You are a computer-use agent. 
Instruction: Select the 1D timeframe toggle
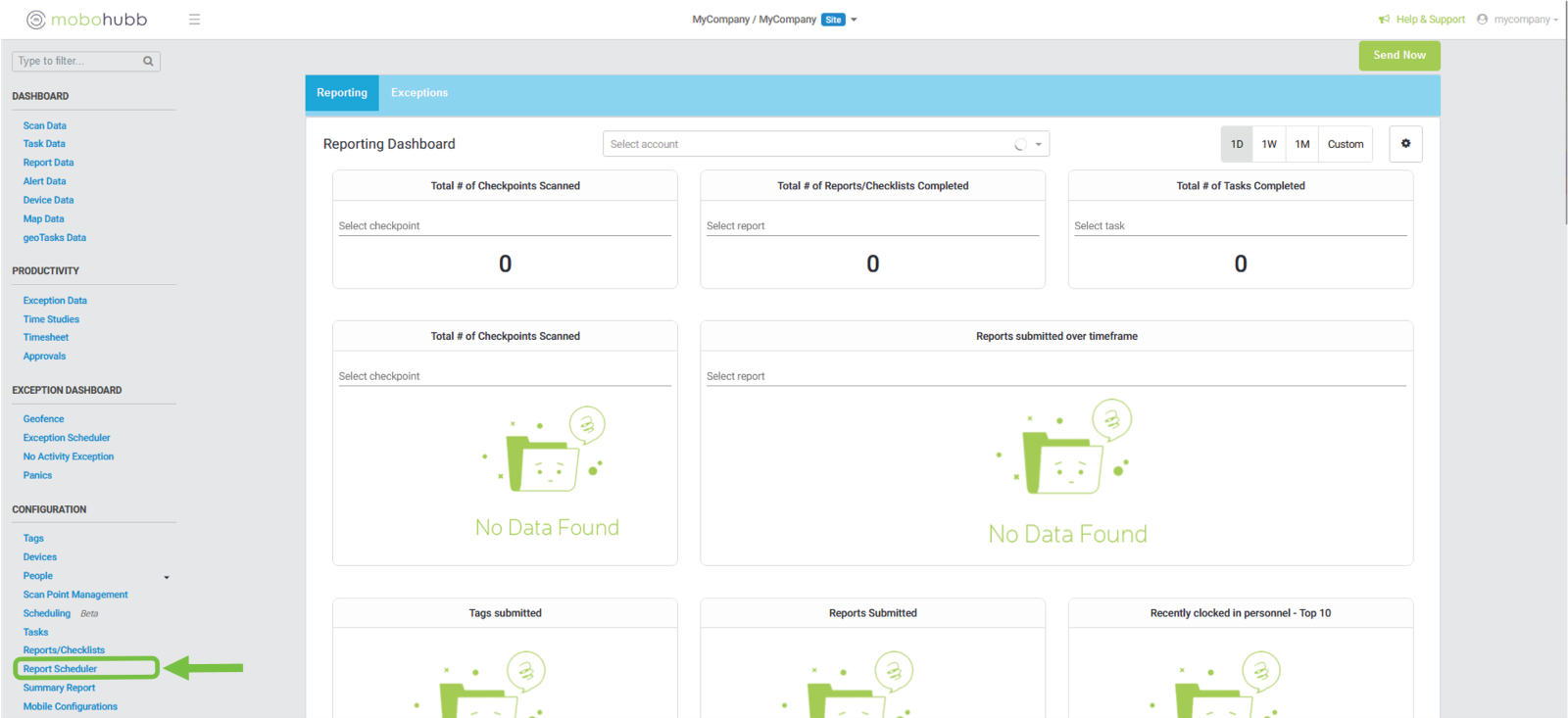pos(1237,144)
